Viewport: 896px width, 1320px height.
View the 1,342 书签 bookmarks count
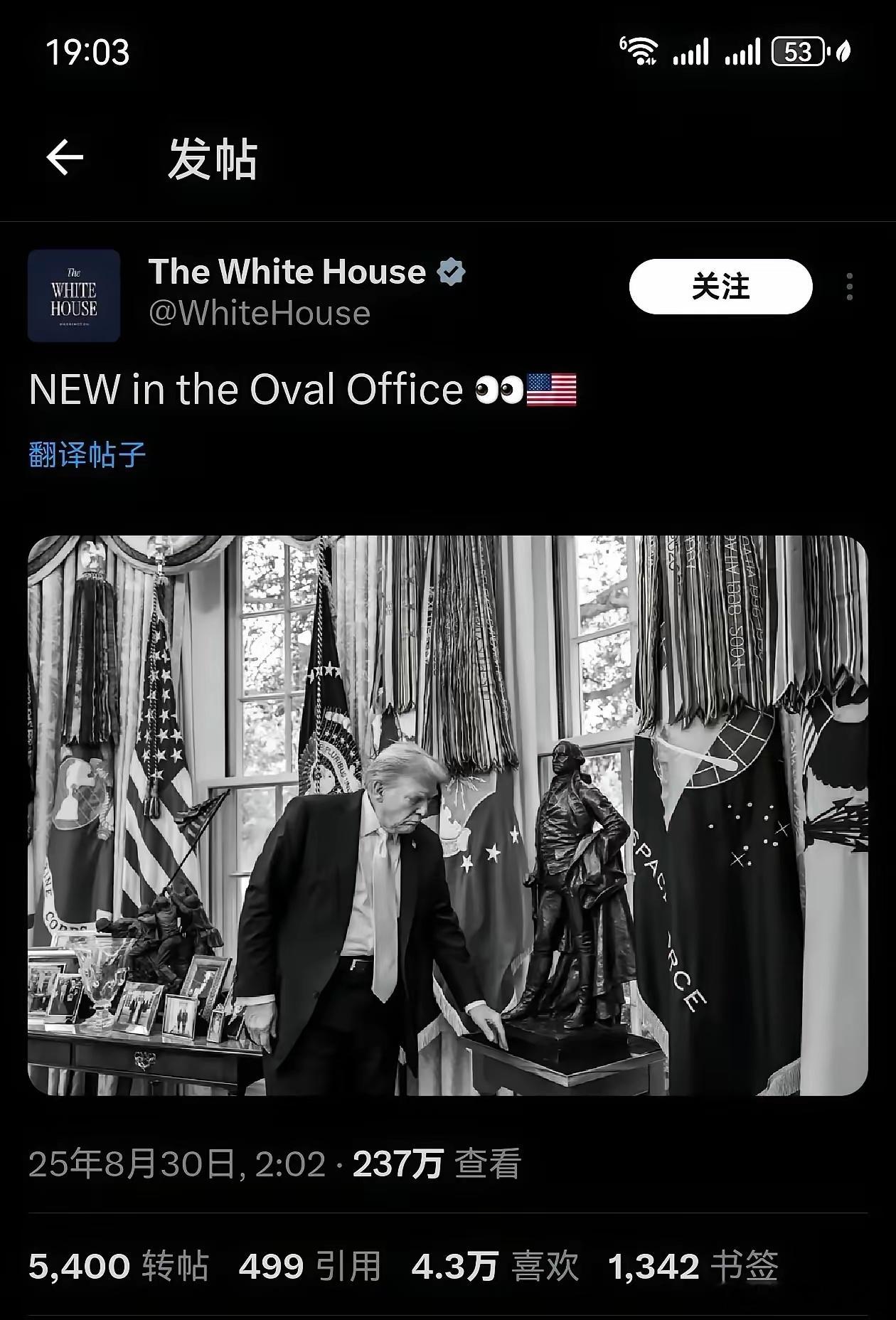click(x=693, y=1267)
